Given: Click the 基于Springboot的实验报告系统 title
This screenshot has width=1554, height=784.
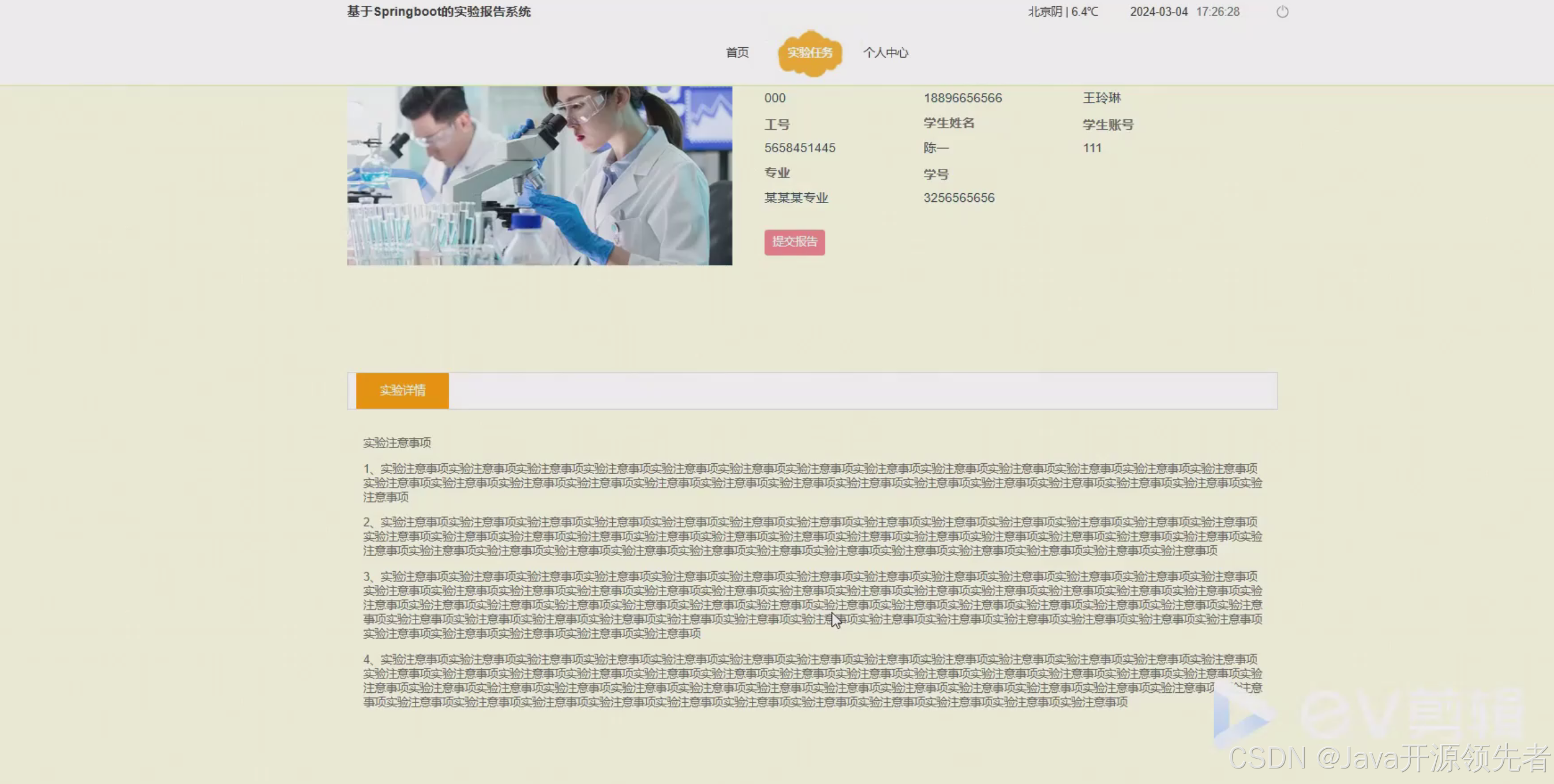Looking at the screenshot, I should pyautogui.click(x=439, y=12).
